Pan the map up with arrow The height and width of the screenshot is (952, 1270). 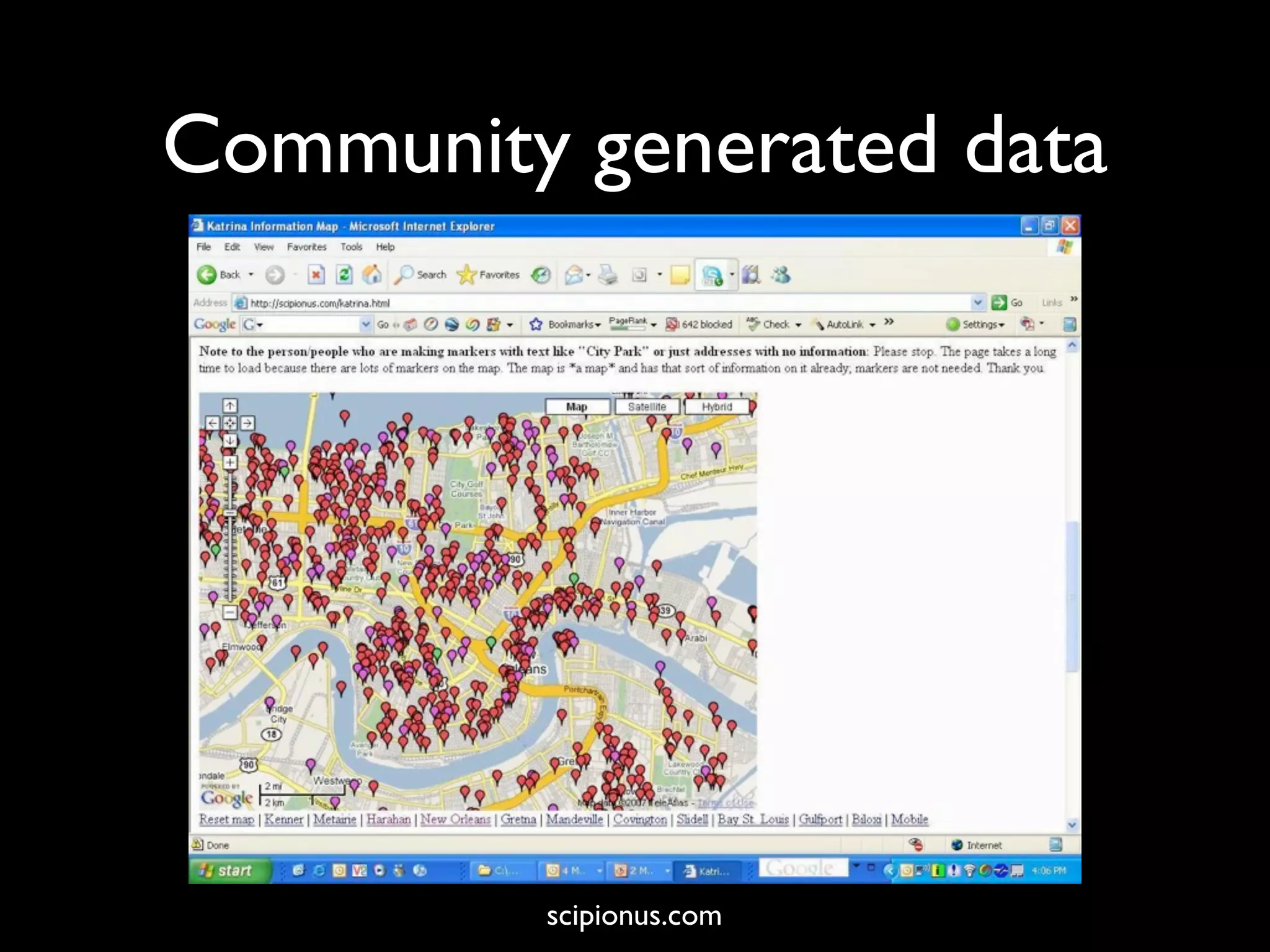pos(230,406)
